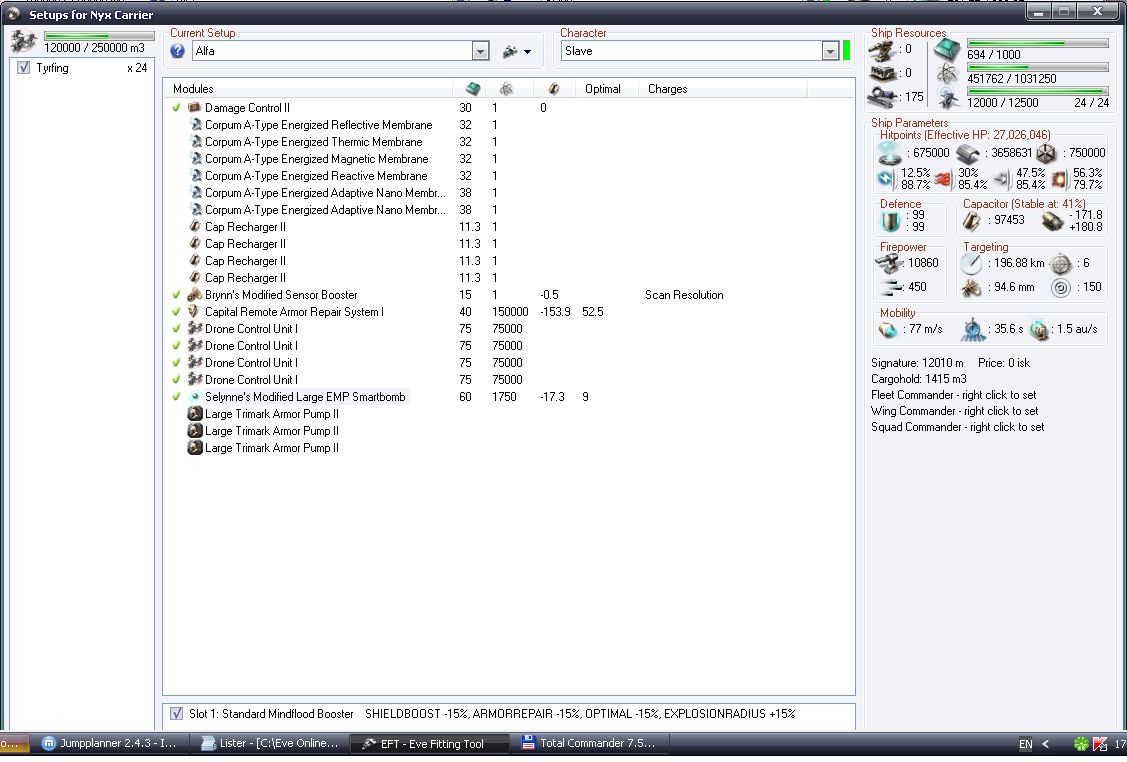Screen dimensions: 1127x762
Task: Click Wing Commander right click to set
Action: pos(954,410)
